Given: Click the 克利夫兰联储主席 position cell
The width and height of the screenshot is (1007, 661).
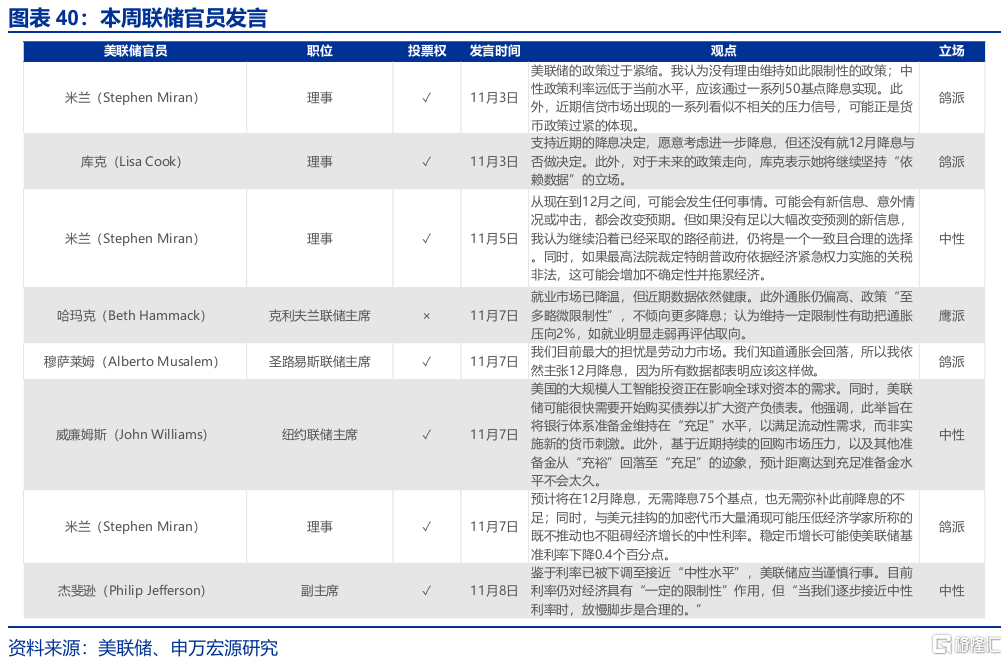Looking at the screenshot, I should (320, 316).
